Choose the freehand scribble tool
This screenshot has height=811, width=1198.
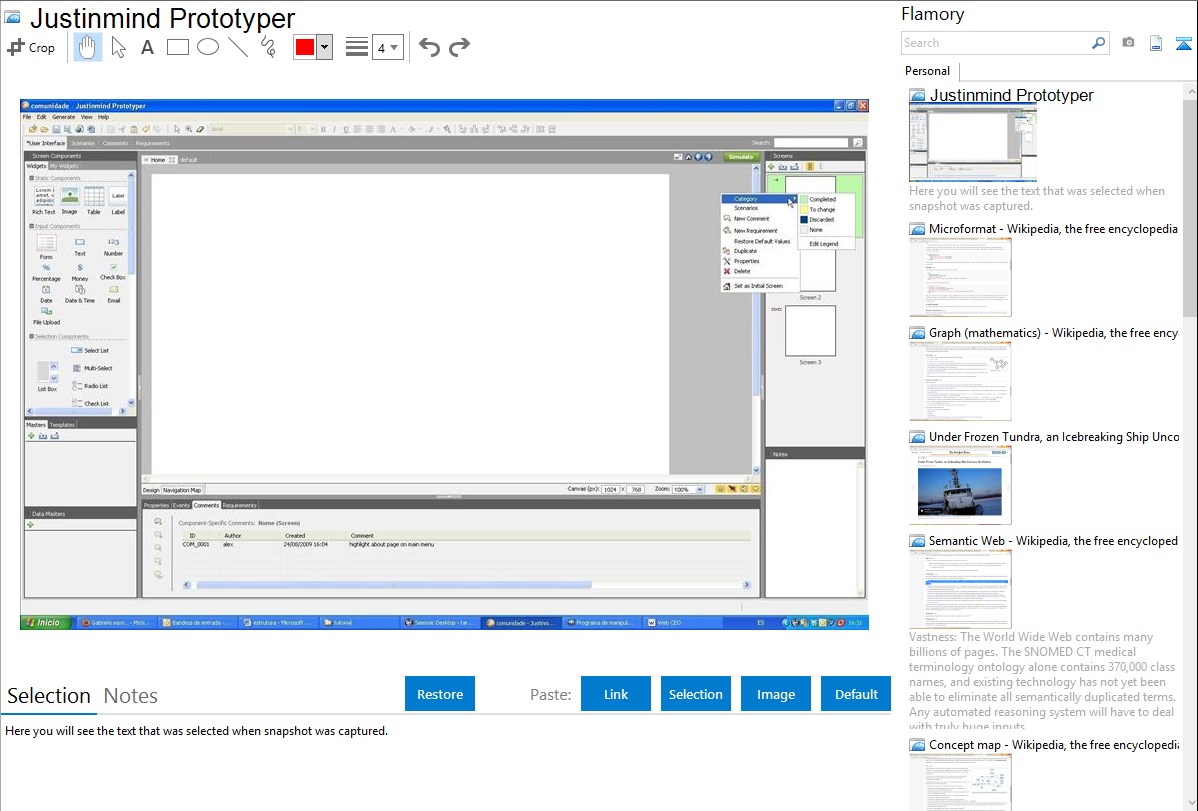(x=268, y=47)
